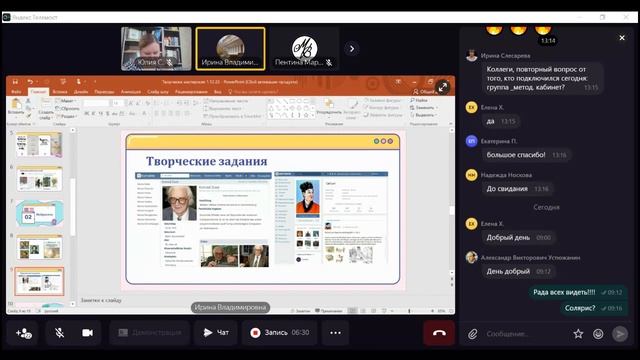
Task: Click the Создать слайд button
Action: pyautogui.click(x=46, y=109)
